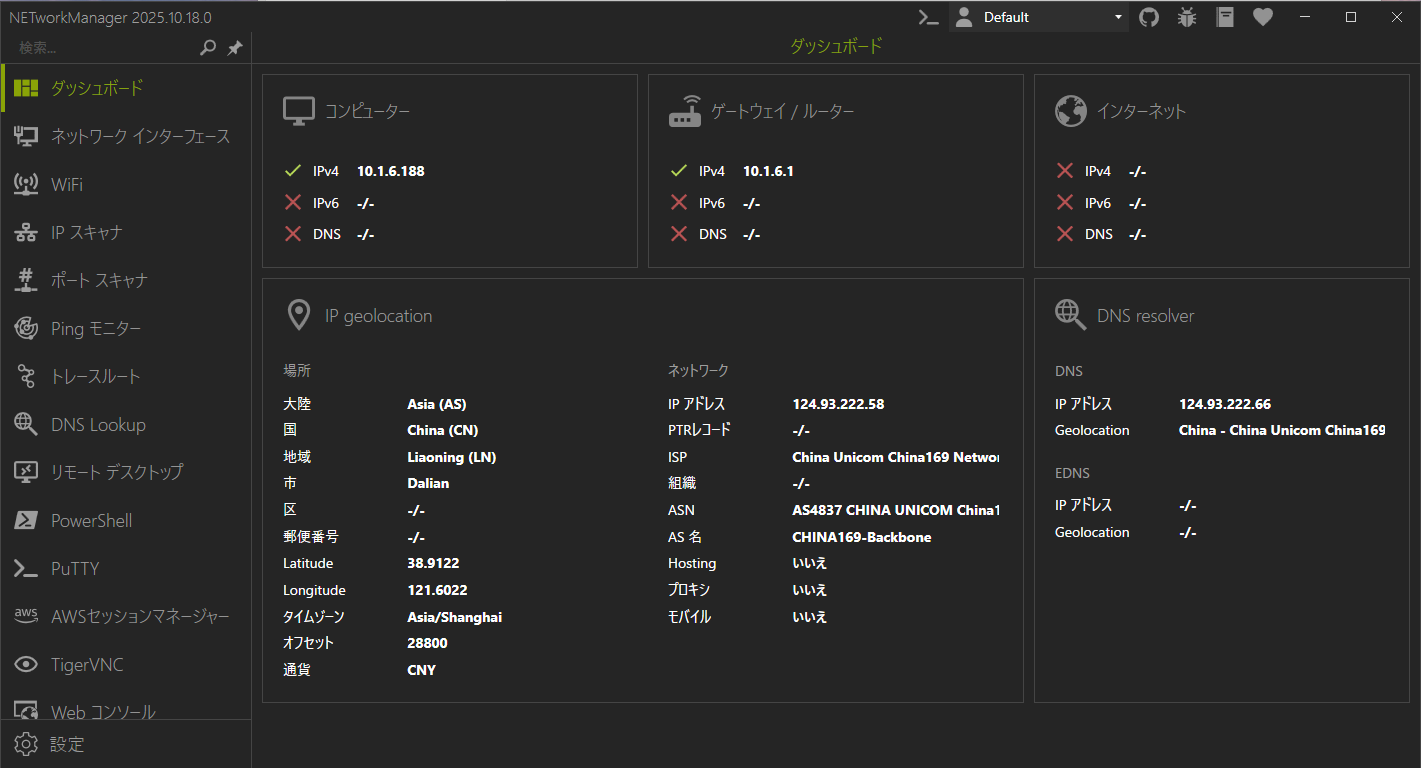The height and width of the screenshot is (768, 1421).
Task: Click the bug report icon
Action: click(1187, 17)
